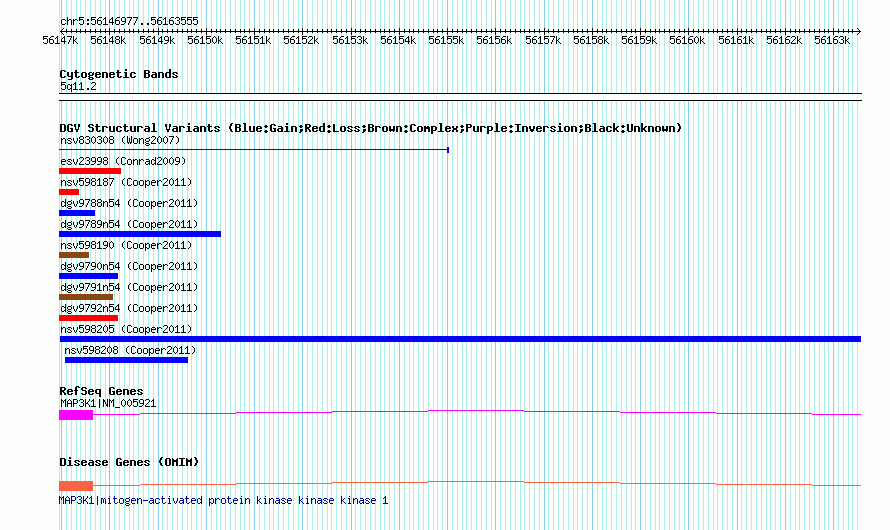Click the blue nsv598208 gain bar

point(127,360)
